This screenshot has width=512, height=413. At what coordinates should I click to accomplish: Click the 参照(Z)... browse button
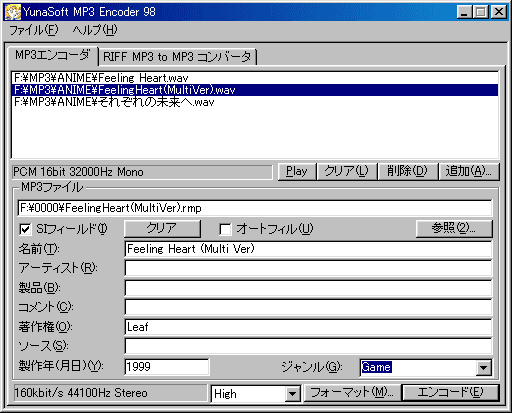454,229
